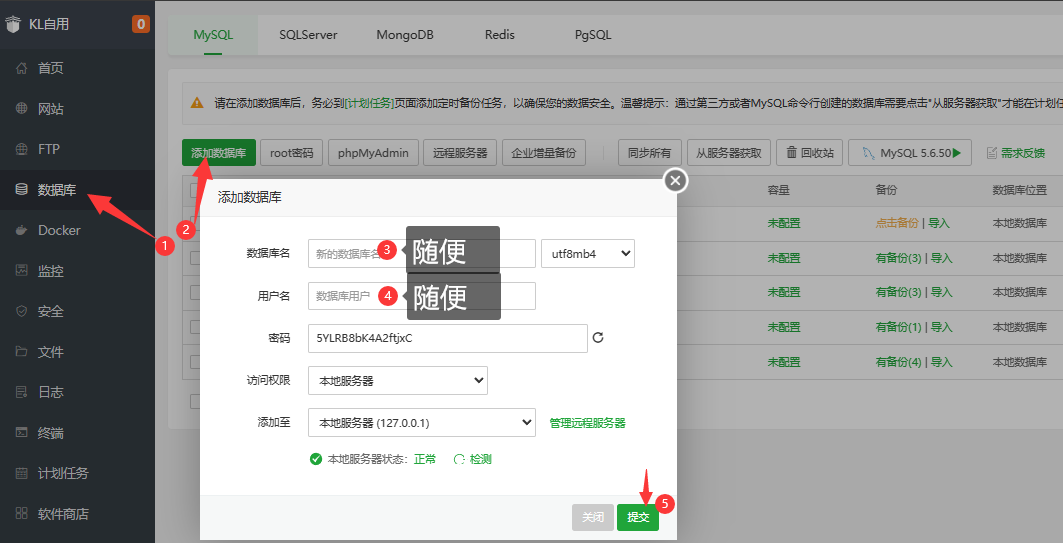Click the password refresh icon
The height and width of the screenshot is (543, 1063).
coord(598,338)
